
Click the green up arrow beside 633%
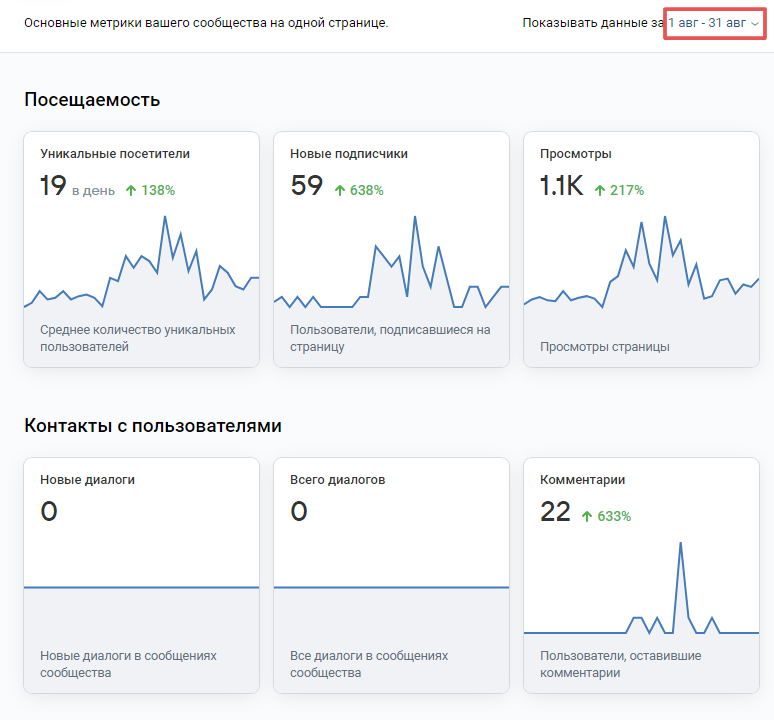(586, 517)
